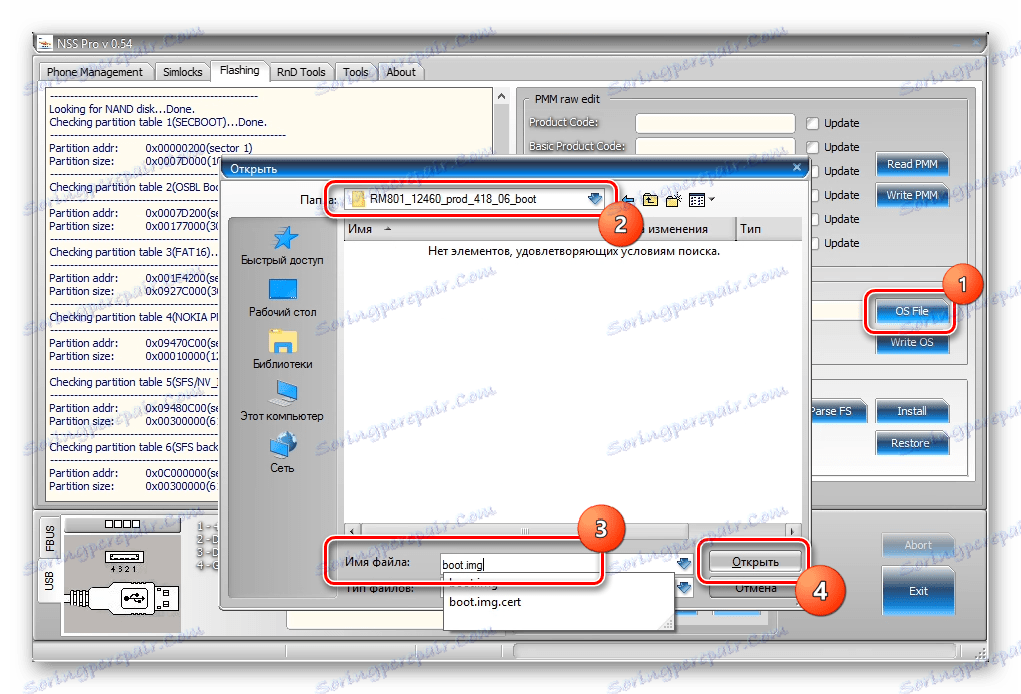This screenshot has width=1021, height=694.
Task: Toggle the Update checkbox beside Read PMM
Action: (x=814, y=171)
